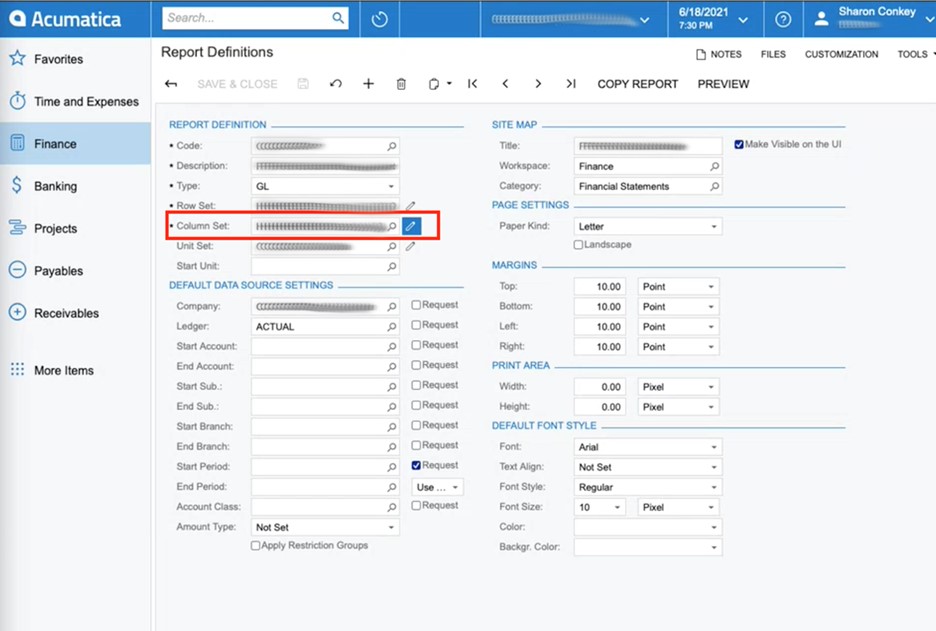Click the COPY REPORT button
This screenshot has height=631, width=936.
click(637, 84)
